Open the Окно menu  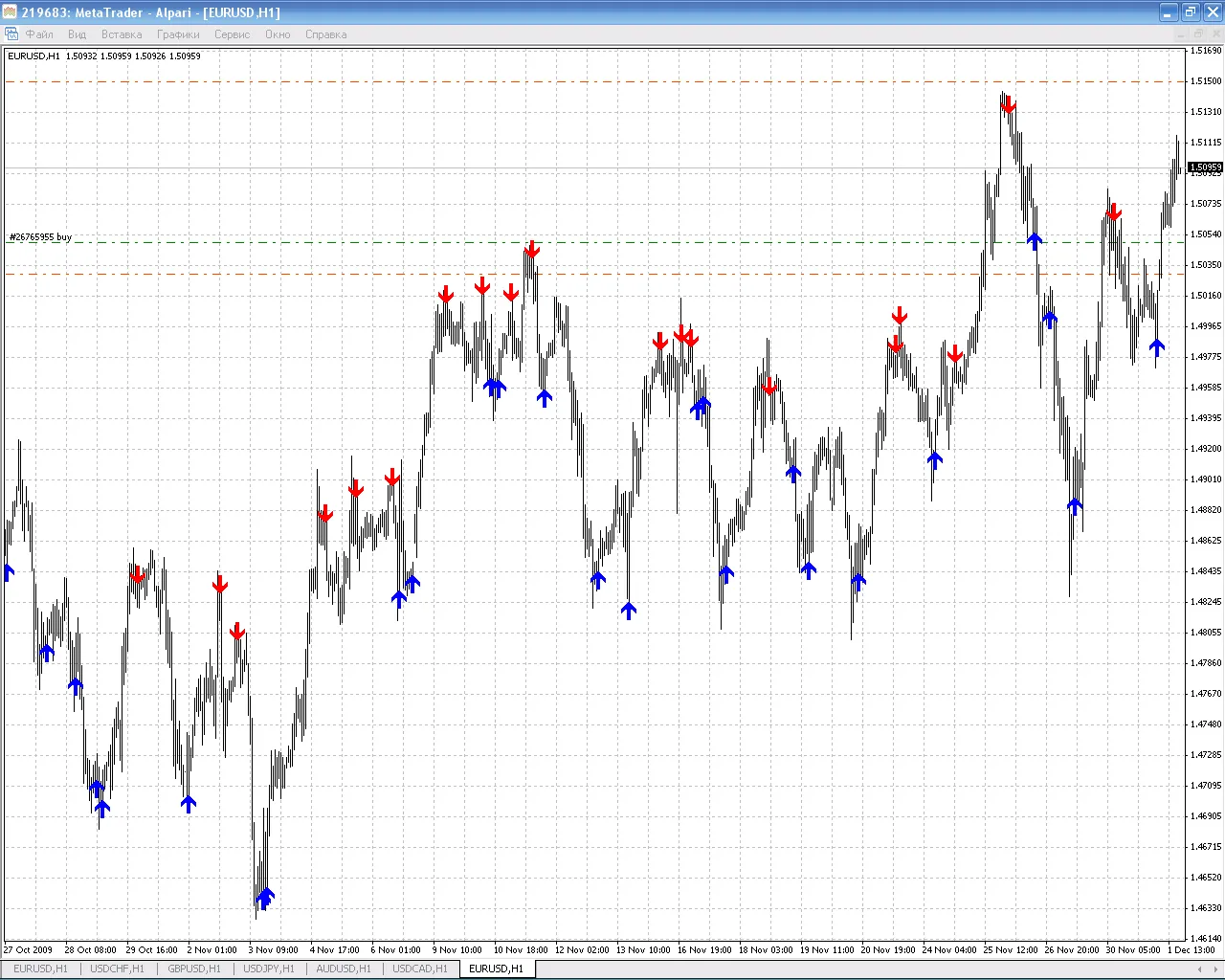(x=278, y=34)
